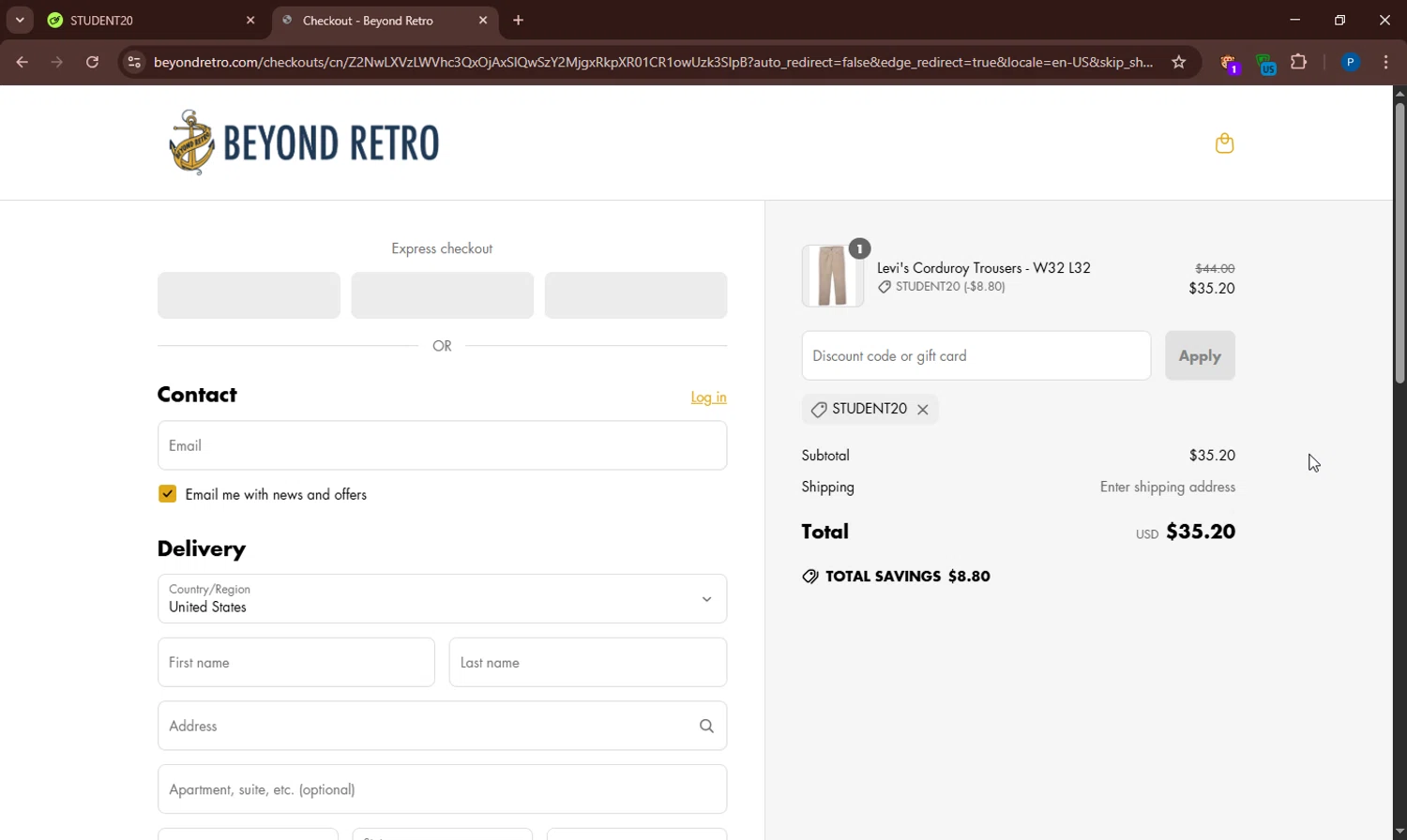Open the shopping bag cart icon
The height and width of the screenshot is (840, 1407).
(1224, 142)
